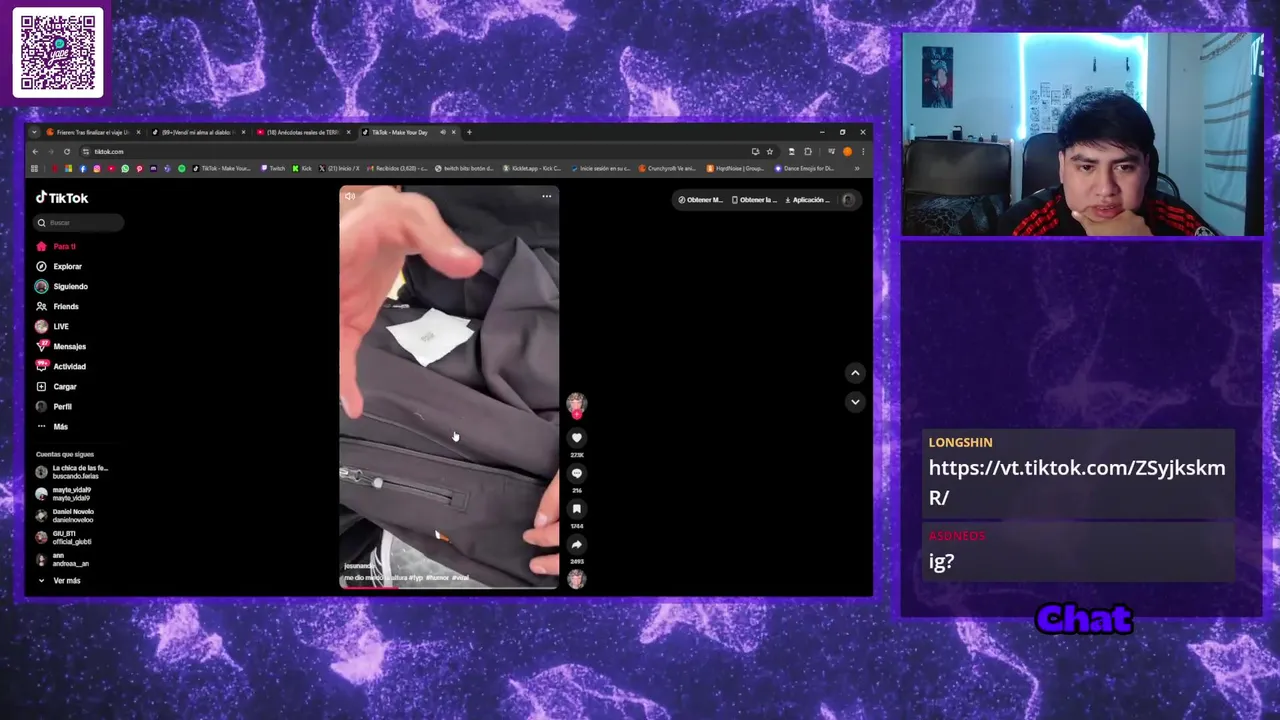The height and width of the screenshot is (720, 1280).
Task: Click video progress bar
Action: pyautogui.click(x=449, y=587)
